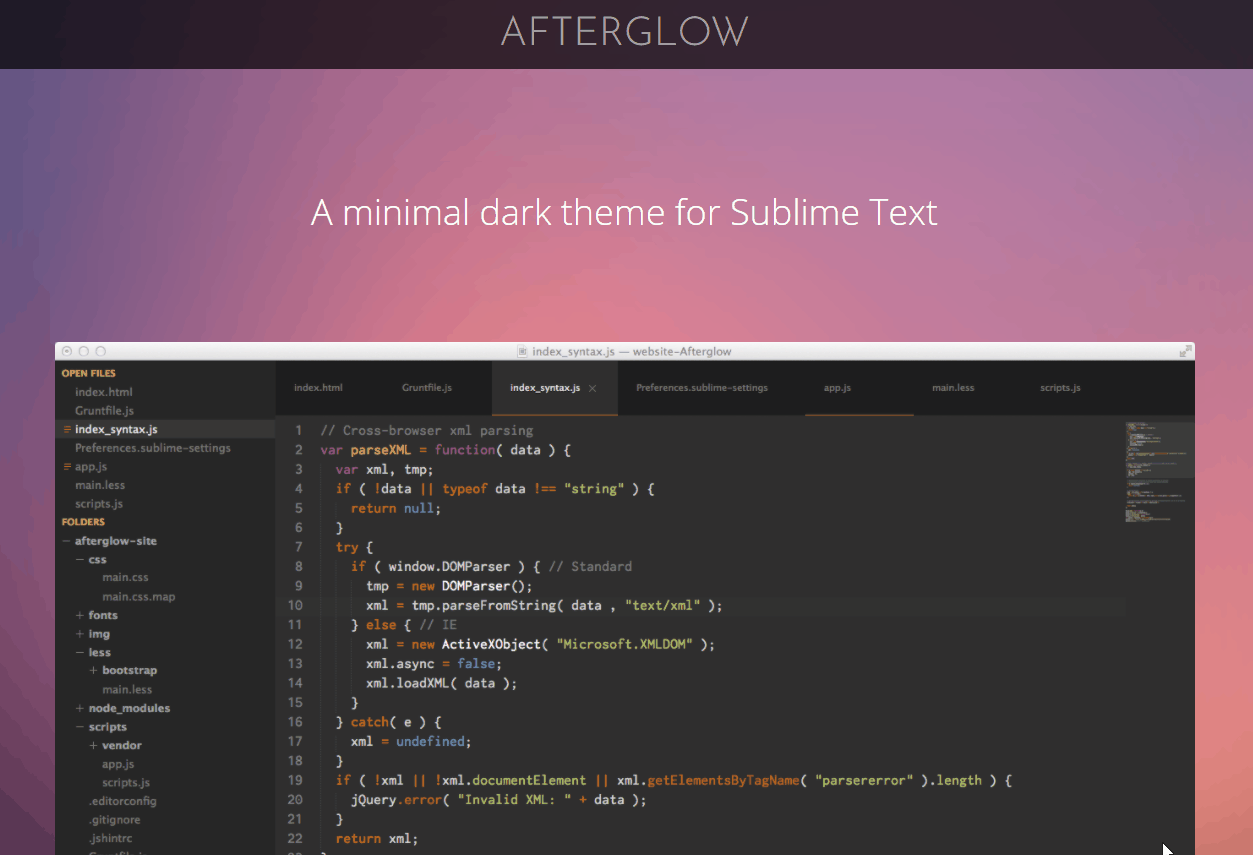Switch to the app.js tab
The width and height of the screenshot is (1253, 855).
click(x=837, y=387)
